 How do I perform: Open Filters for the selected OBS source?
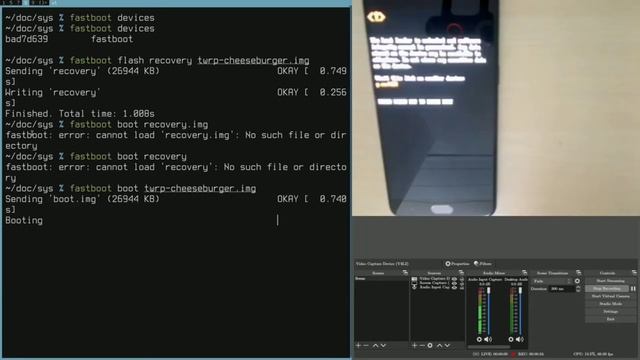(x=483, y=264)
